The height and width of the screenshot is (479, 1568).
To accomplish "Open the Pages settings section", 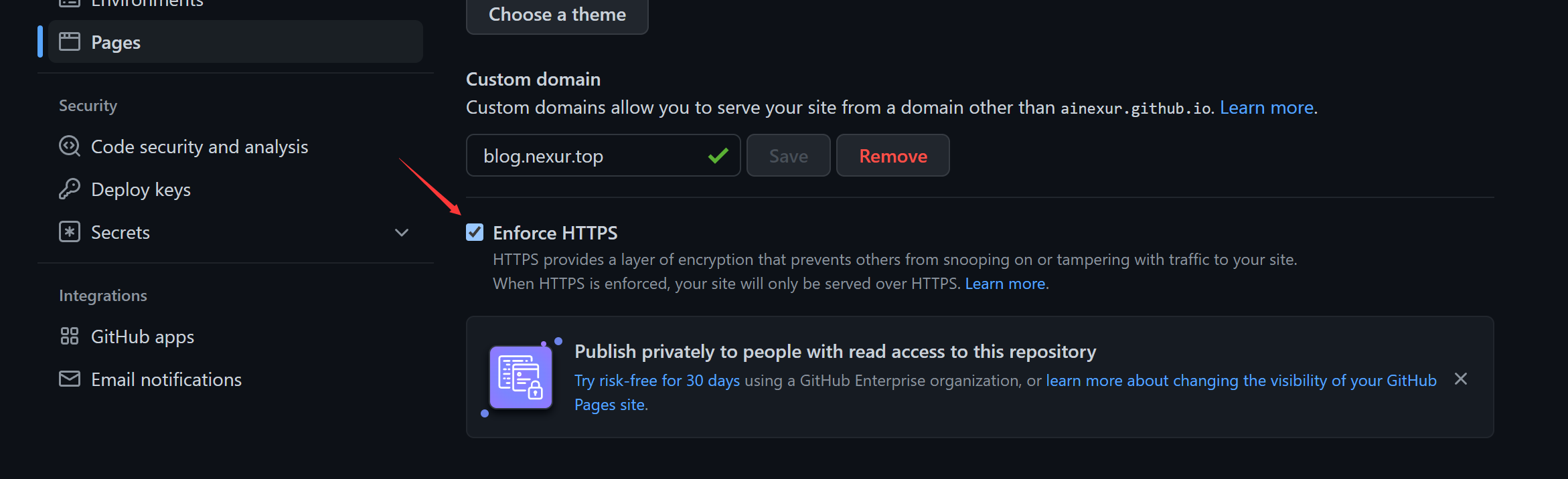I will point(116,42).
